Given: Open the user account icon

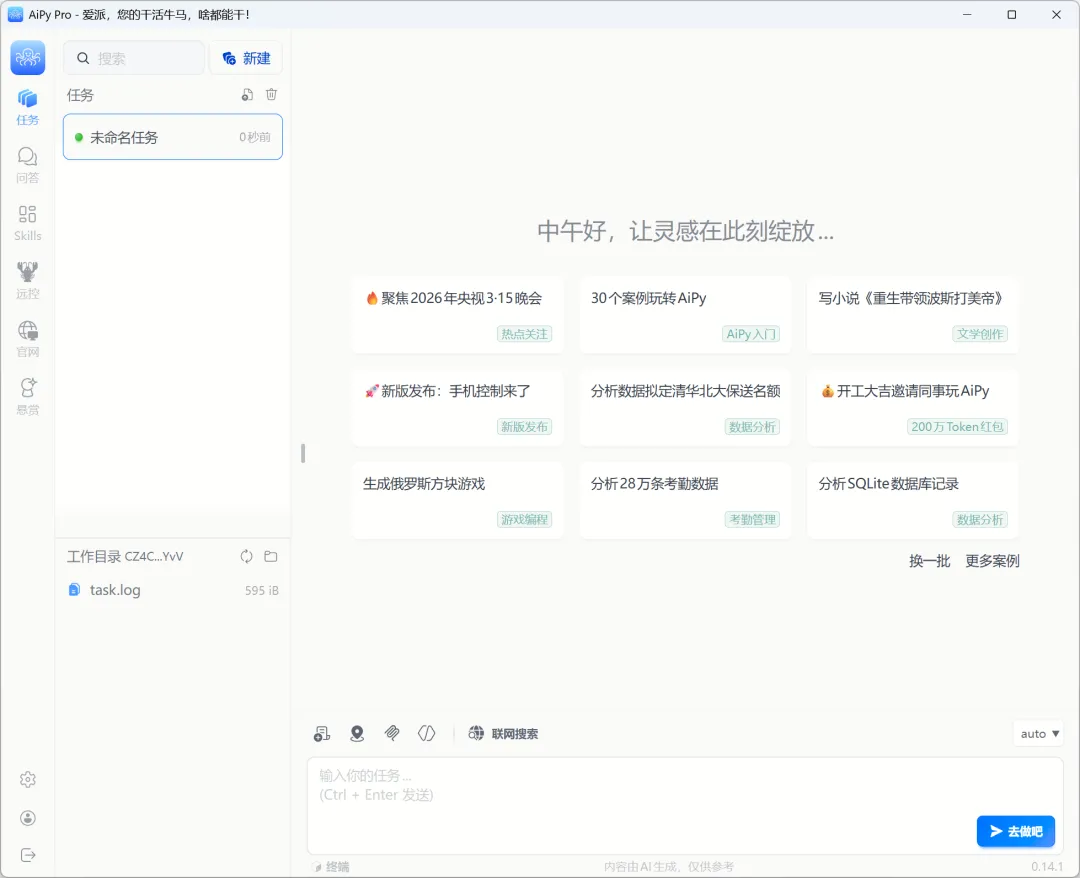Looking at the screenshot, I should 28,818.
